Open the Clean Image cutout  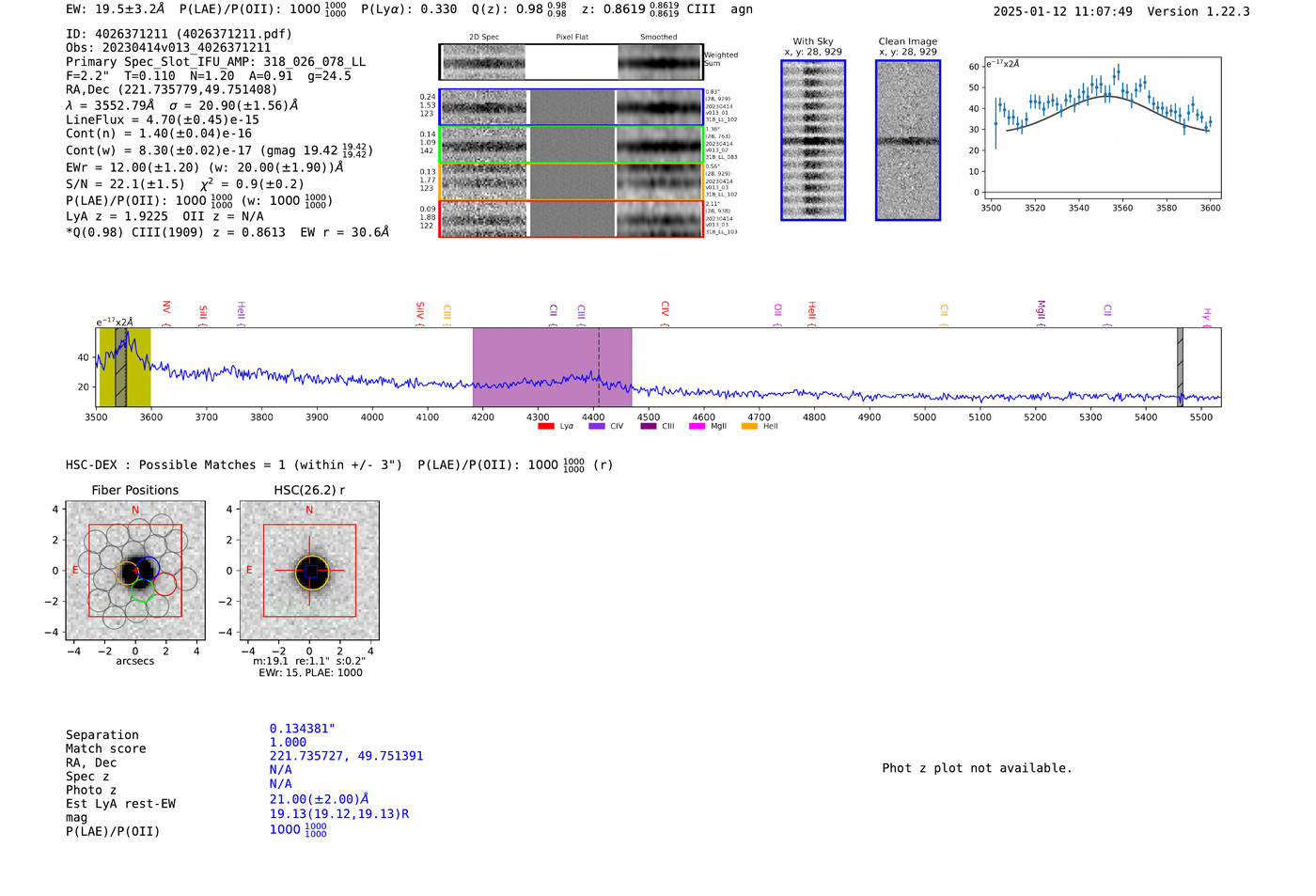tap(908, 140)
